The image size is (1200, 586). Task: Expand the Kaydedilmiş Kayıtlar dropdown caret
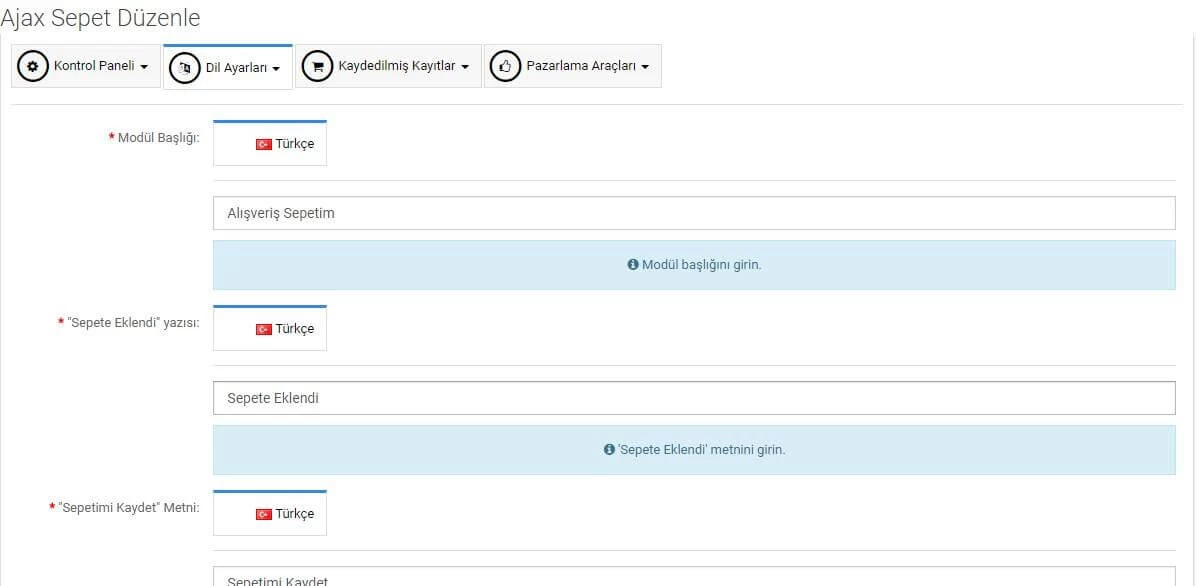pos(465,67)
